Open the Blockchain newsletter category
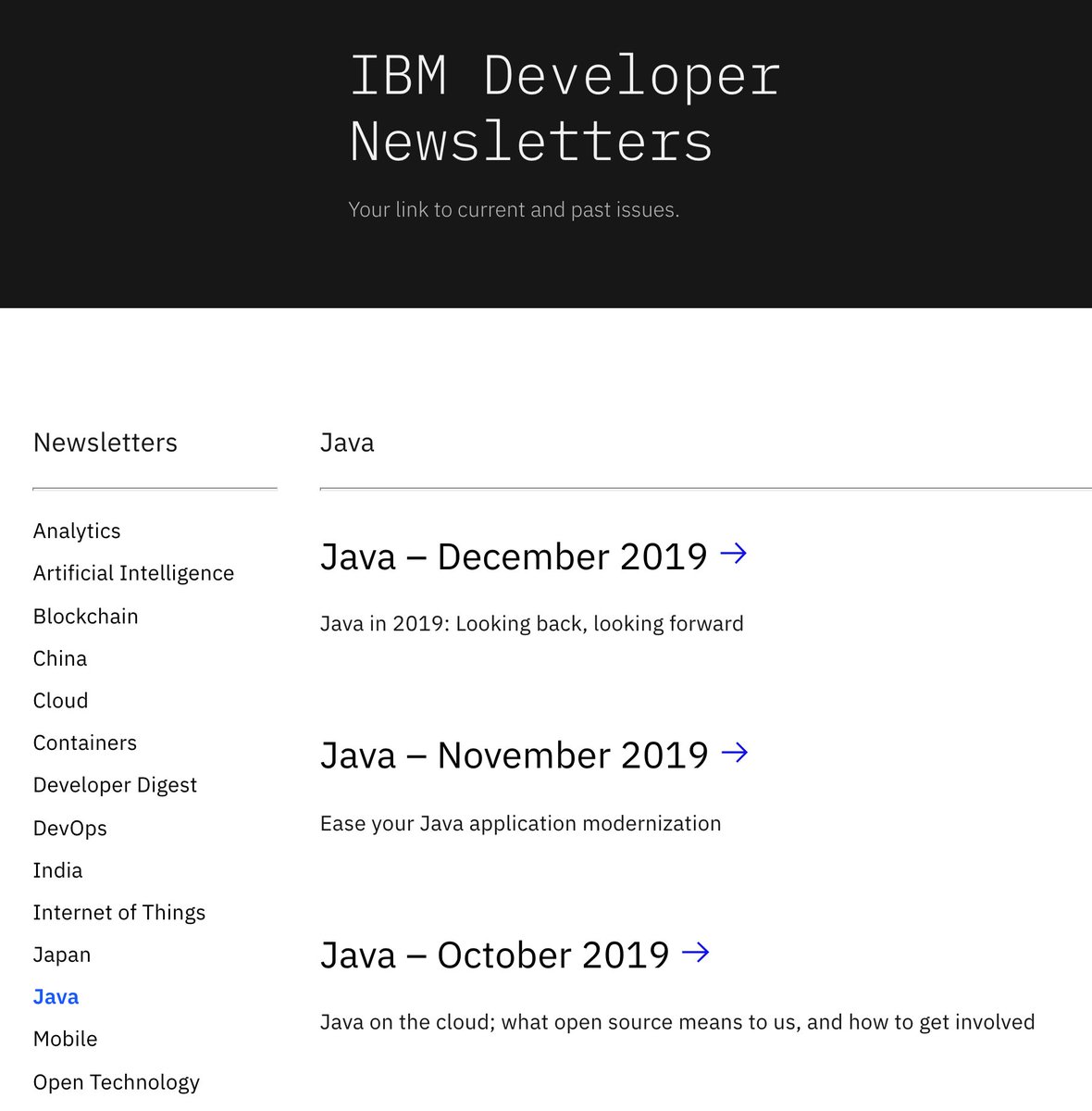 [x=85, y=616]
